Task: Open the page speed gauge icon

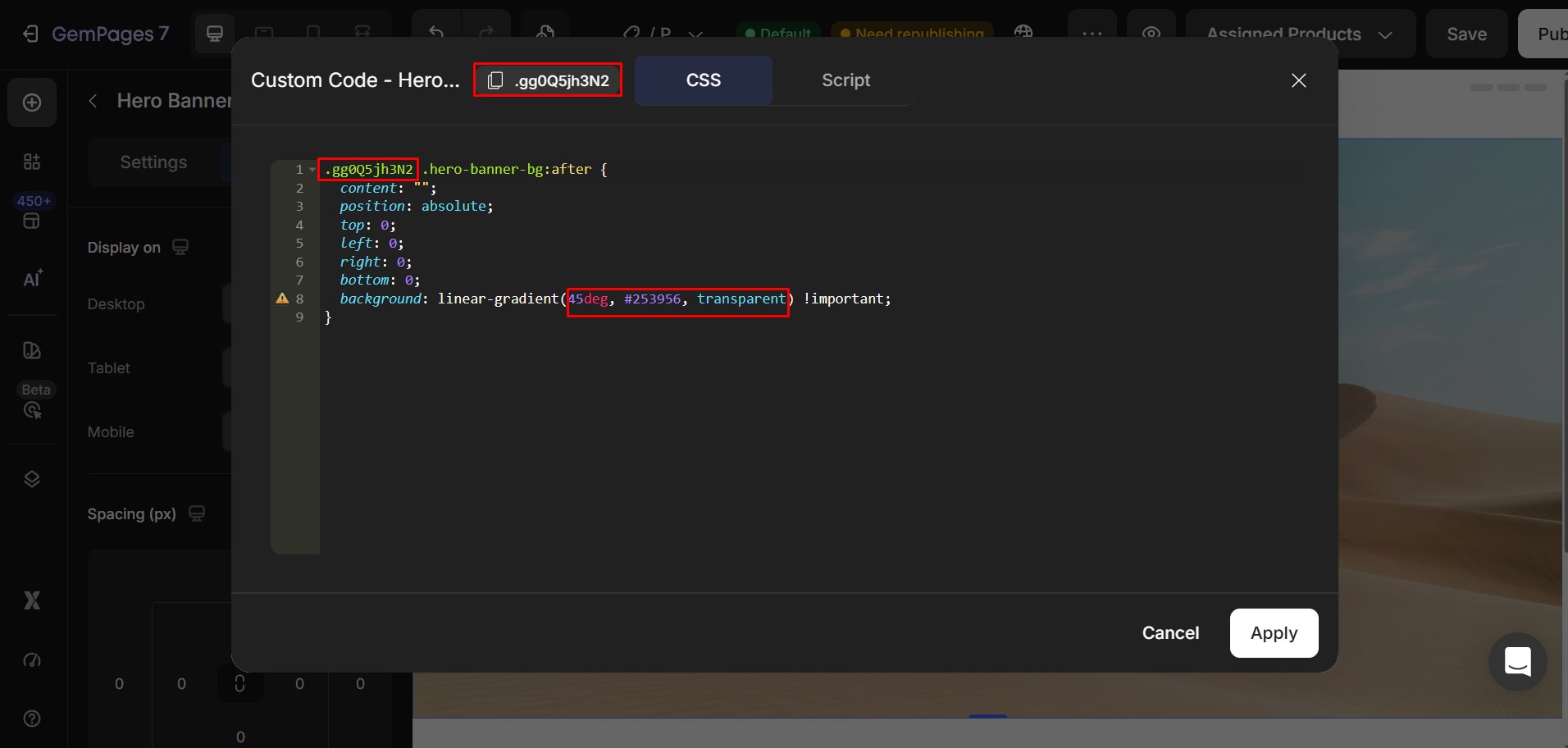Action: 32,660
